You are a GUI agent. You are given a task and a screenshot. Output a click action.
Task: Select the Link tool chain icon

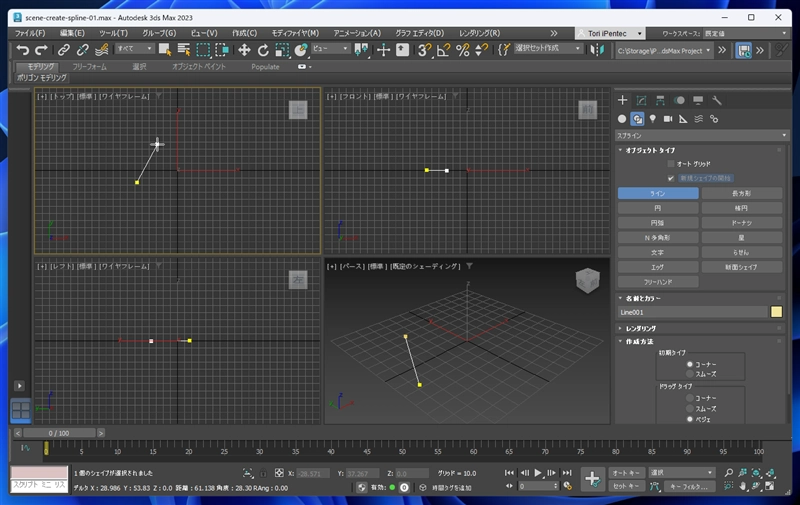pos(63,49)
